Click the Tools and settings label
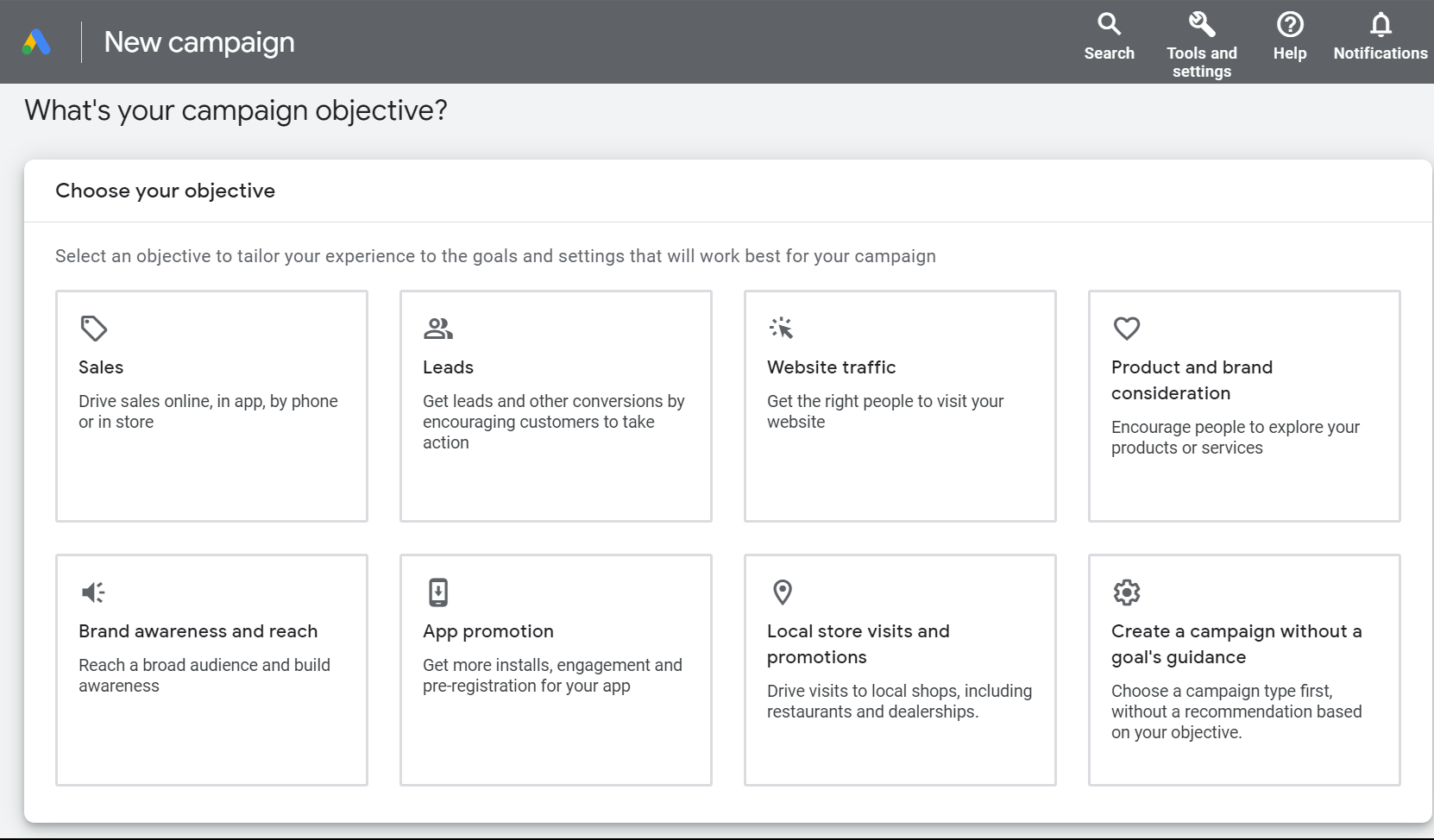 (1202, 62)
